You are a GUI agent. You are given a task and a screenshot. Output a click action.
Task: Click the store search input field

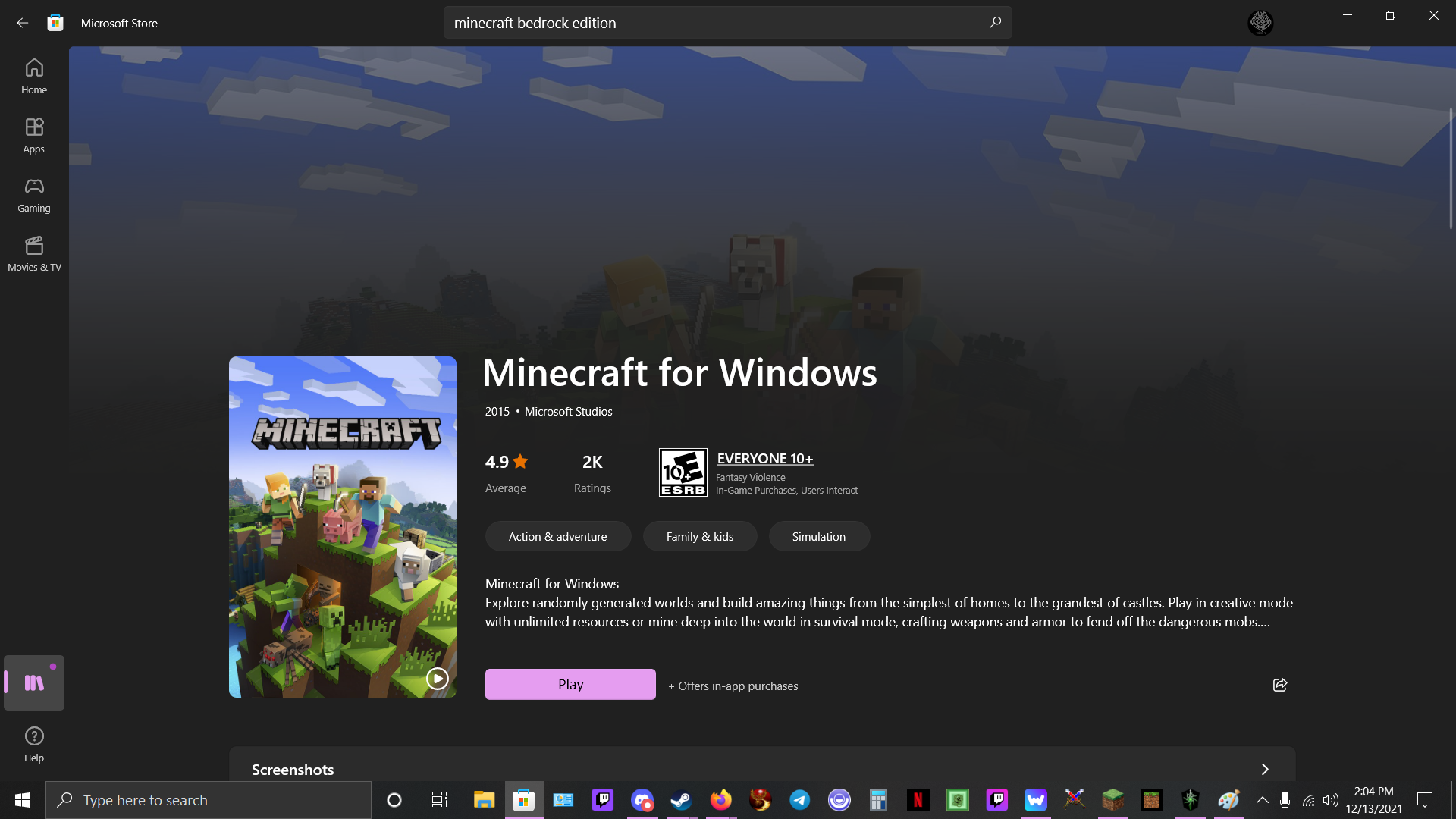[x=713, y=23]
